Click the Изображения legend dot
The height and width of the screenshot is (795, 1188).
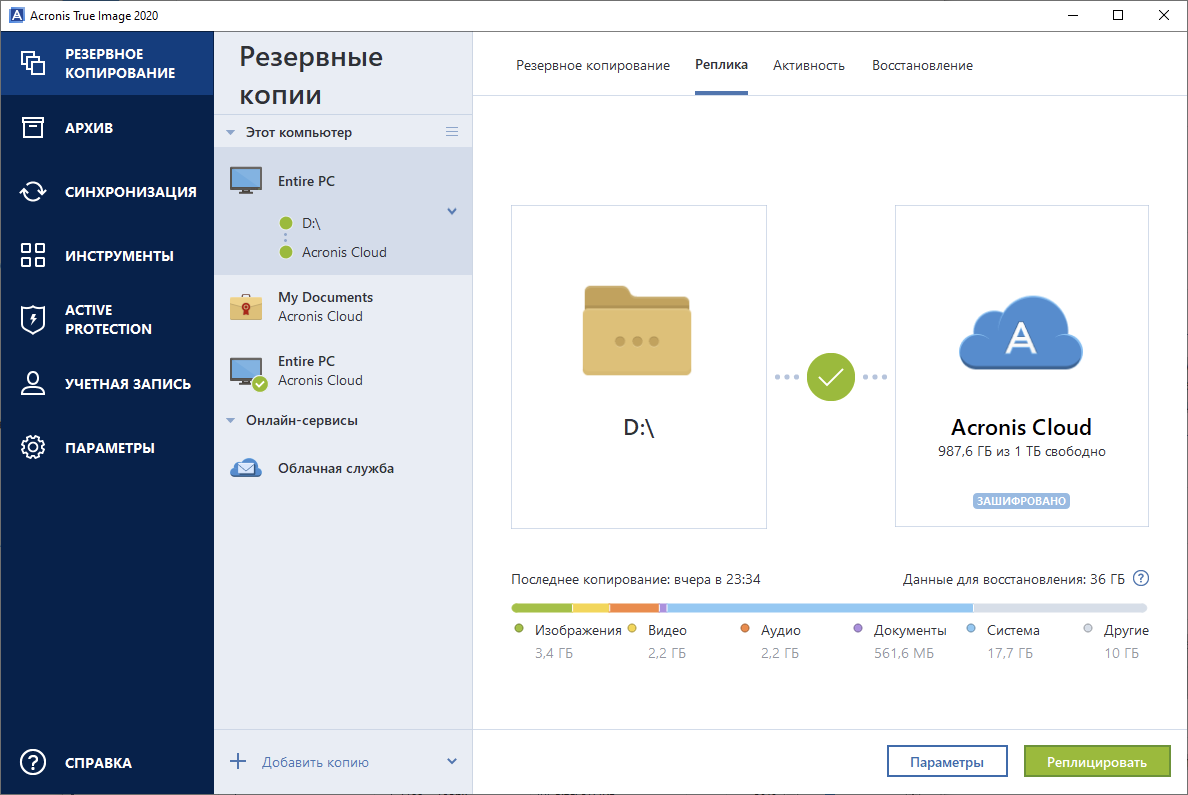tap(519, 628)
